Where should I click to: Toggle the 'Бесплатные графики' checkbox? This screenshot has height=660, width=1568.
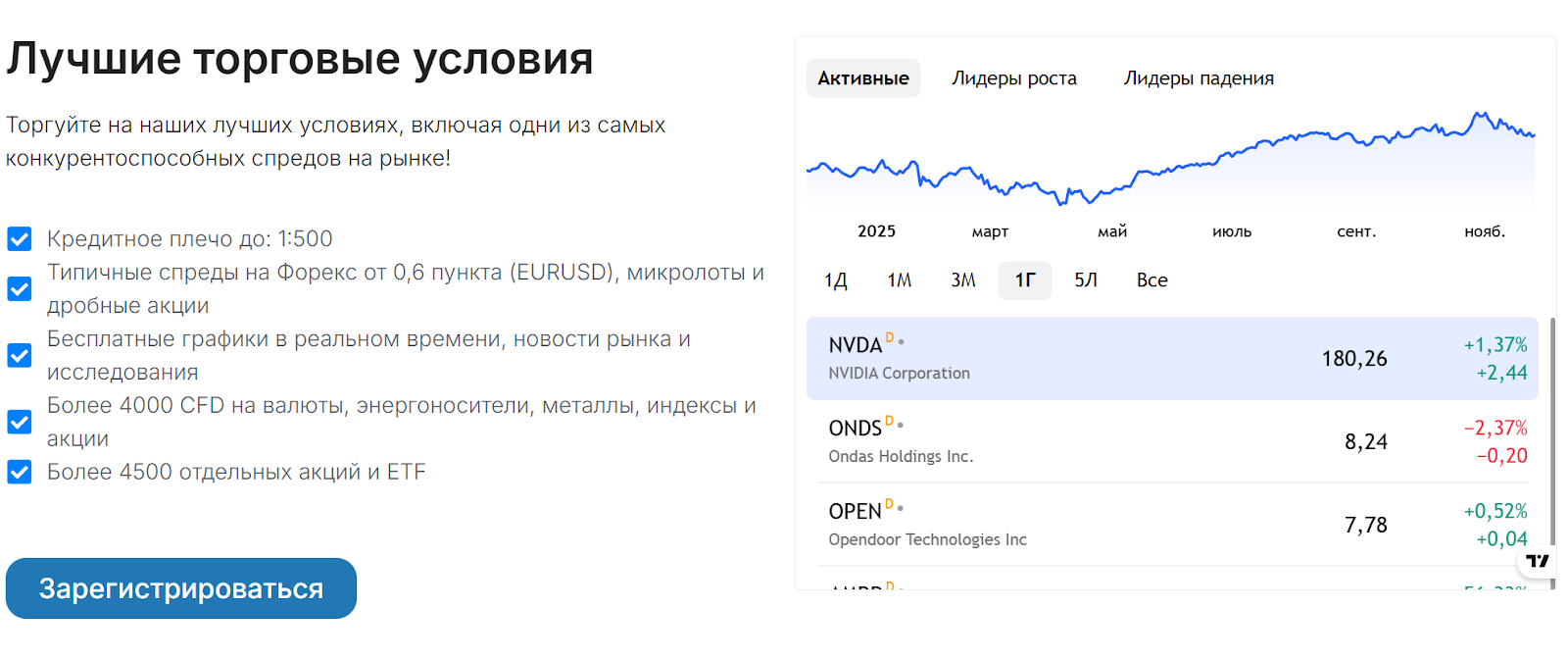(x=20, y=355)
